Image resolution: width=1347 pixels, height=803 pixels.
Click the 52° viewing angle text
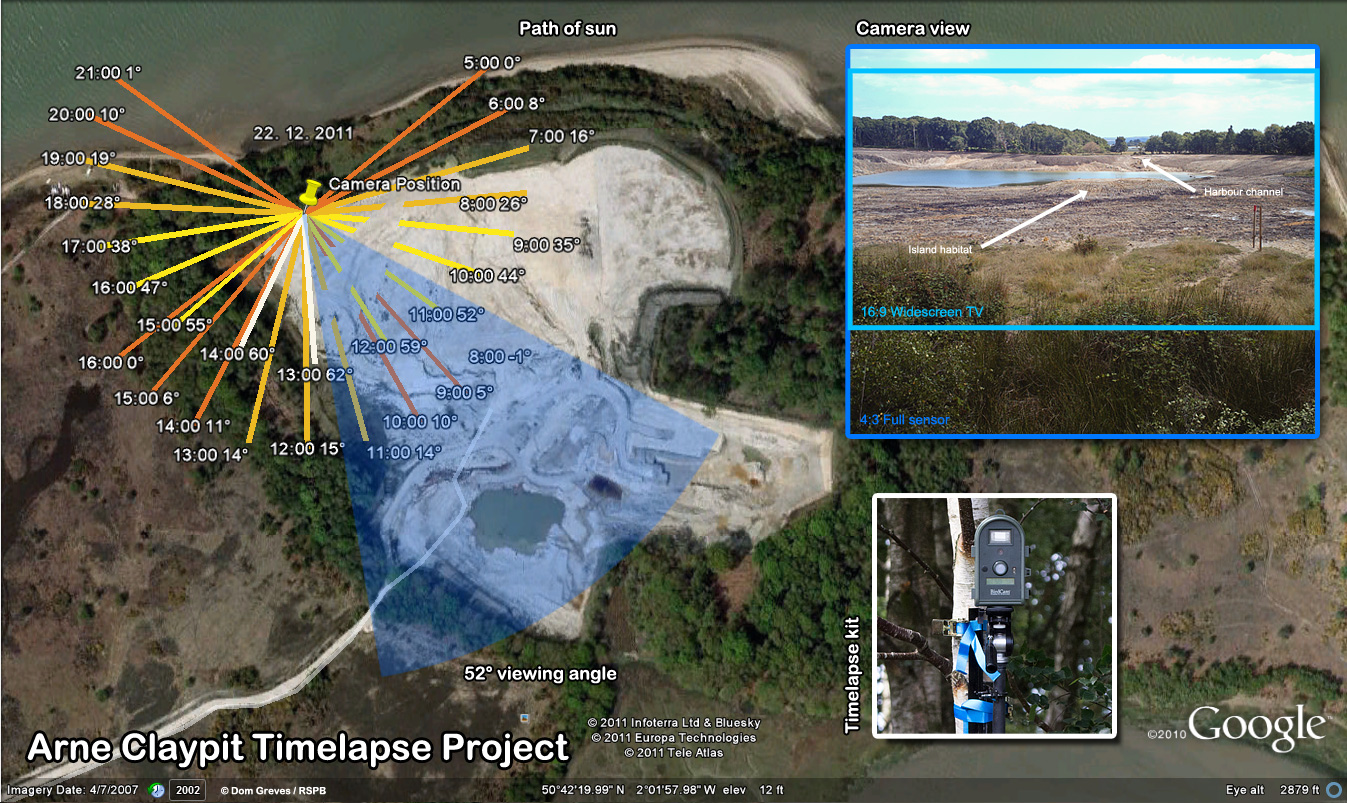(541, 673)
